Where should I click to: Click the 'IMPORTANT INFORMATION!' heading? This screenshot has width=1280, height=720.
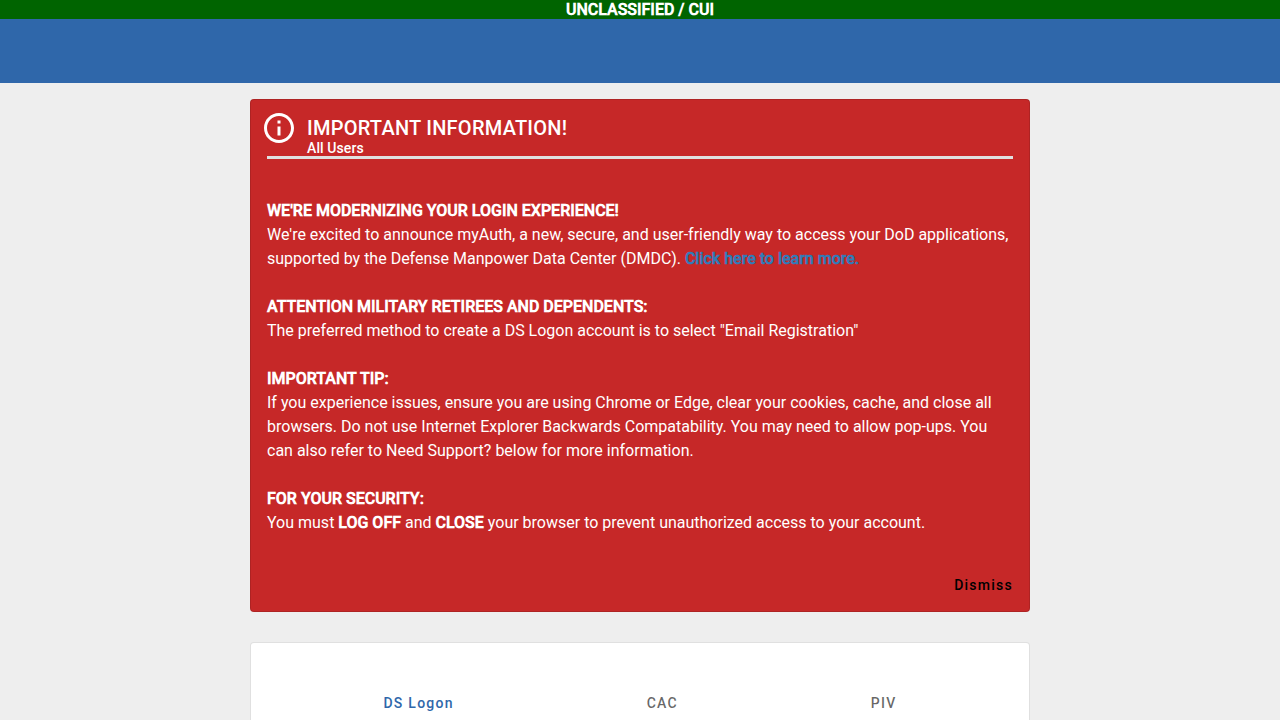[x=437, y=128]
